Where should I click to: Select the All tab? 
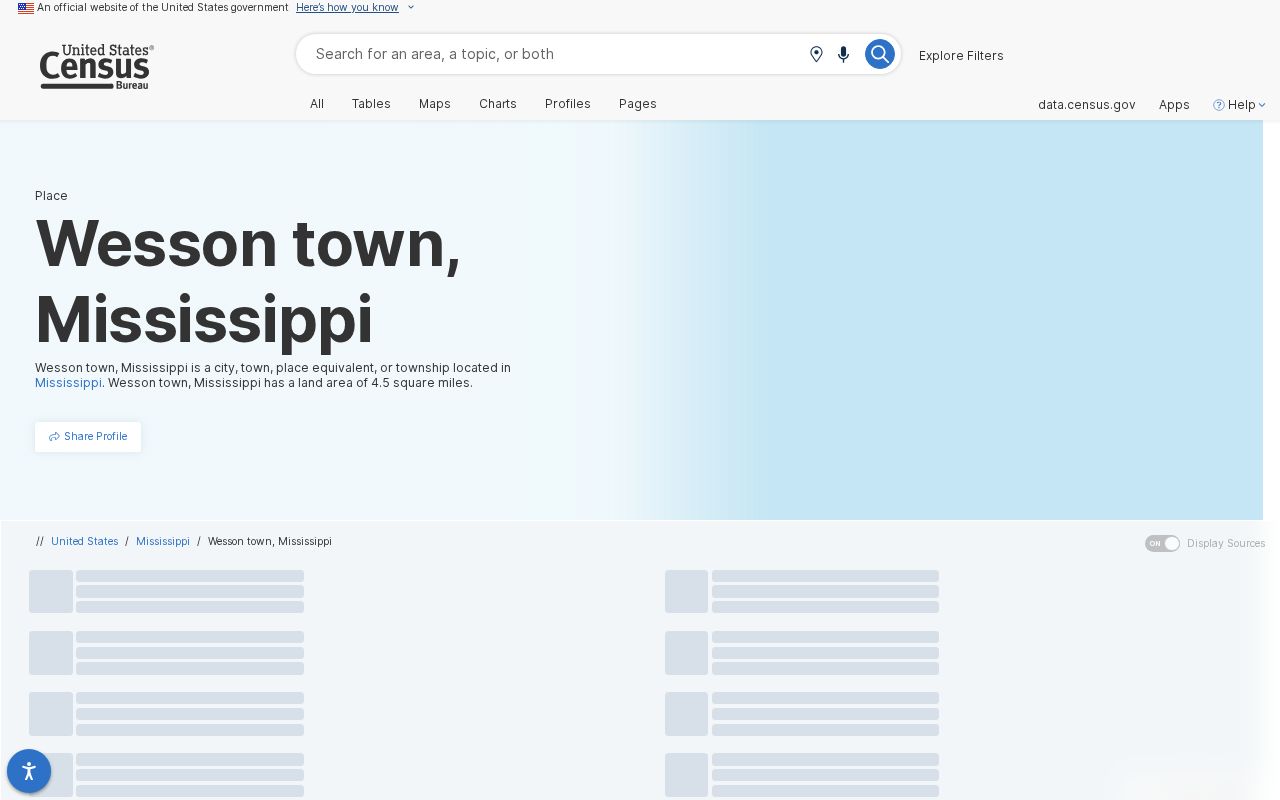pyautogui.click(x=317, y=104)
